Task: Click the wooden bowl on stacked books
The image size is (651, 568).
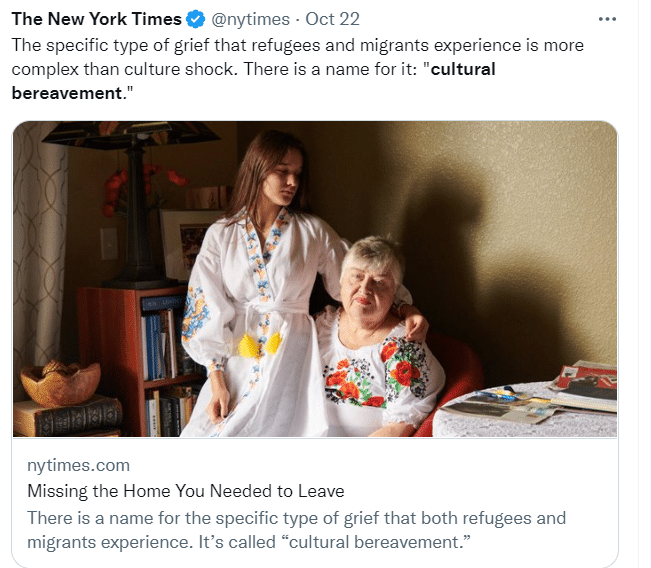Action: [61, 383]
